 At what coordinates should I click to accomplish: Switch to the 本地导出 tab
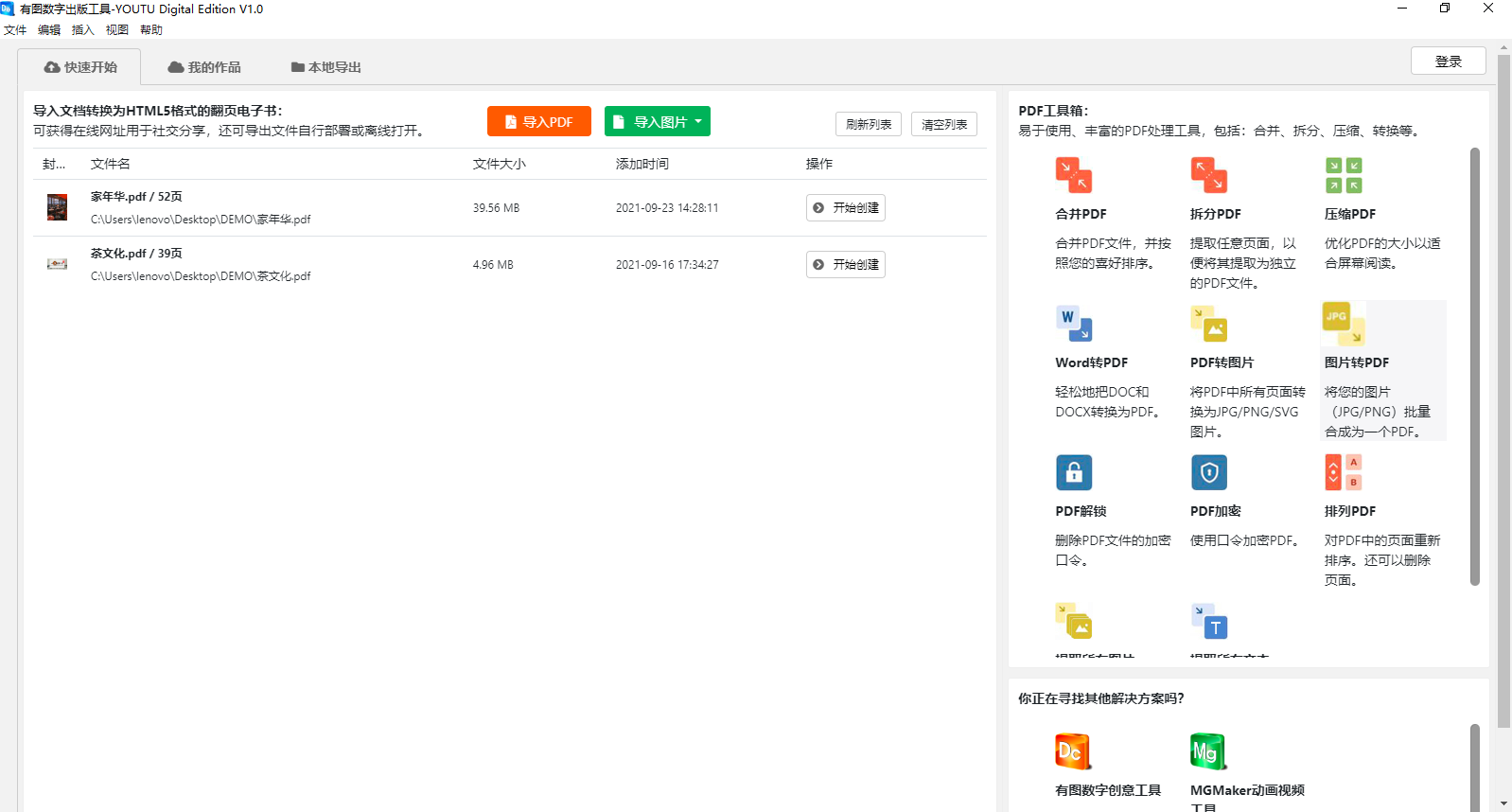tap(325, 67)
